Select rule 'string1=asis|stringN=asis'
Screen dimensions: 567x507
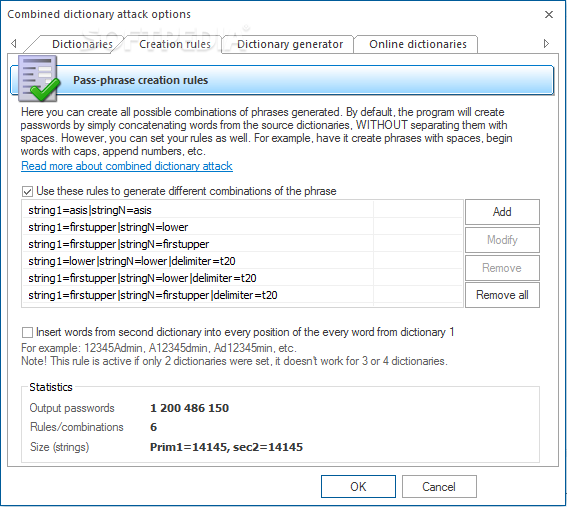(x=242, y=210)
